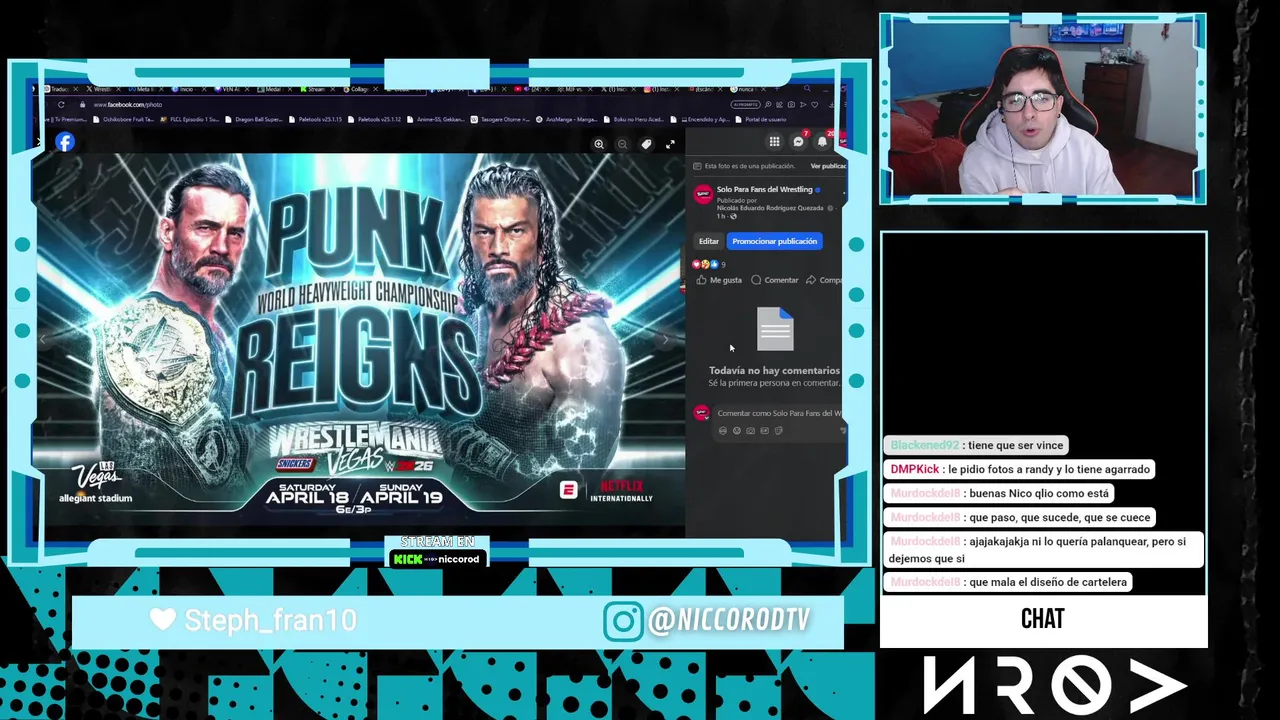Switch to the Collage browser tab
Viewport: 1280px width, 720px height.
[362, 89]
